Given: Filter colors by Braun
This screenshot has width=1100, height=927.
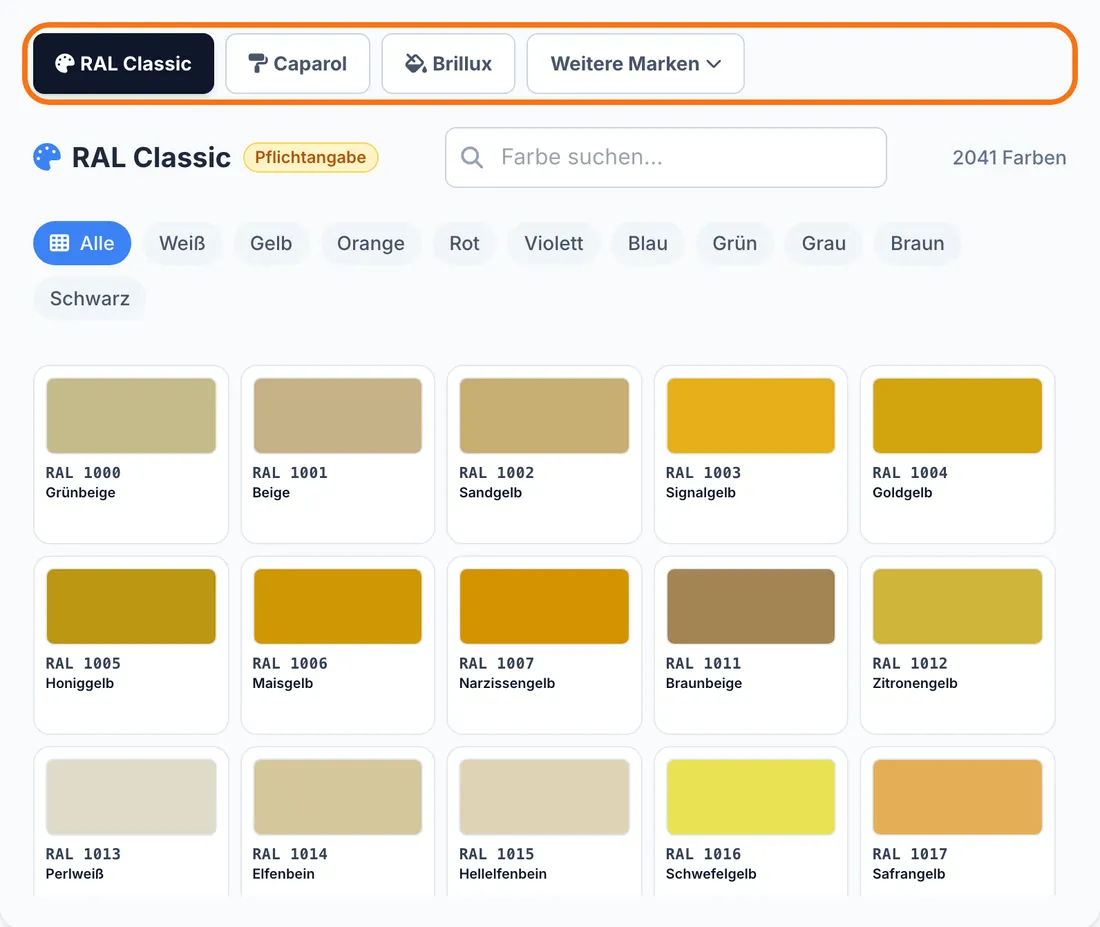Looking at the screenshot, I should click(x=917, y=243).
